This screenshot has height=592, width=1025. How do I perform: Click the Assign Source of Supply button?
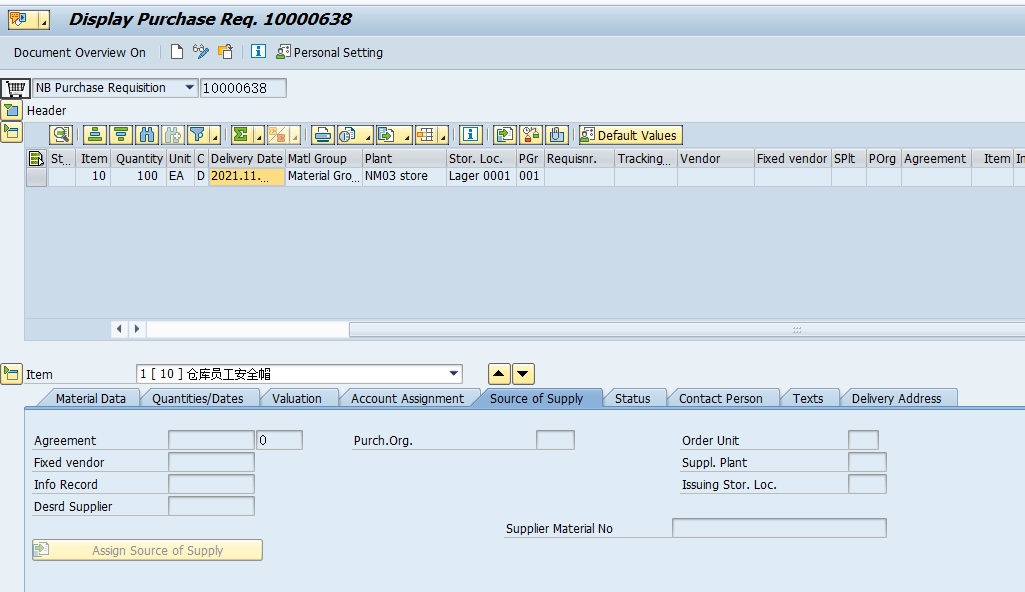[147, 550]
